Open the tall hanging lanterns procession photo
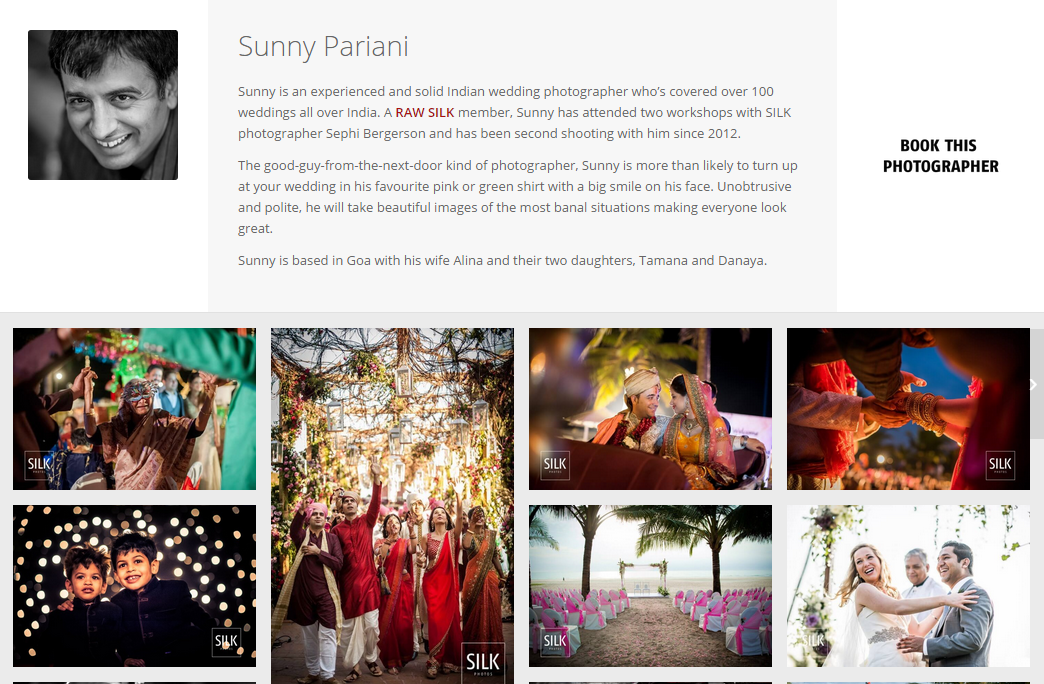Image resolution: width=1044 pixels, height=684 pixels. [392, 506]
